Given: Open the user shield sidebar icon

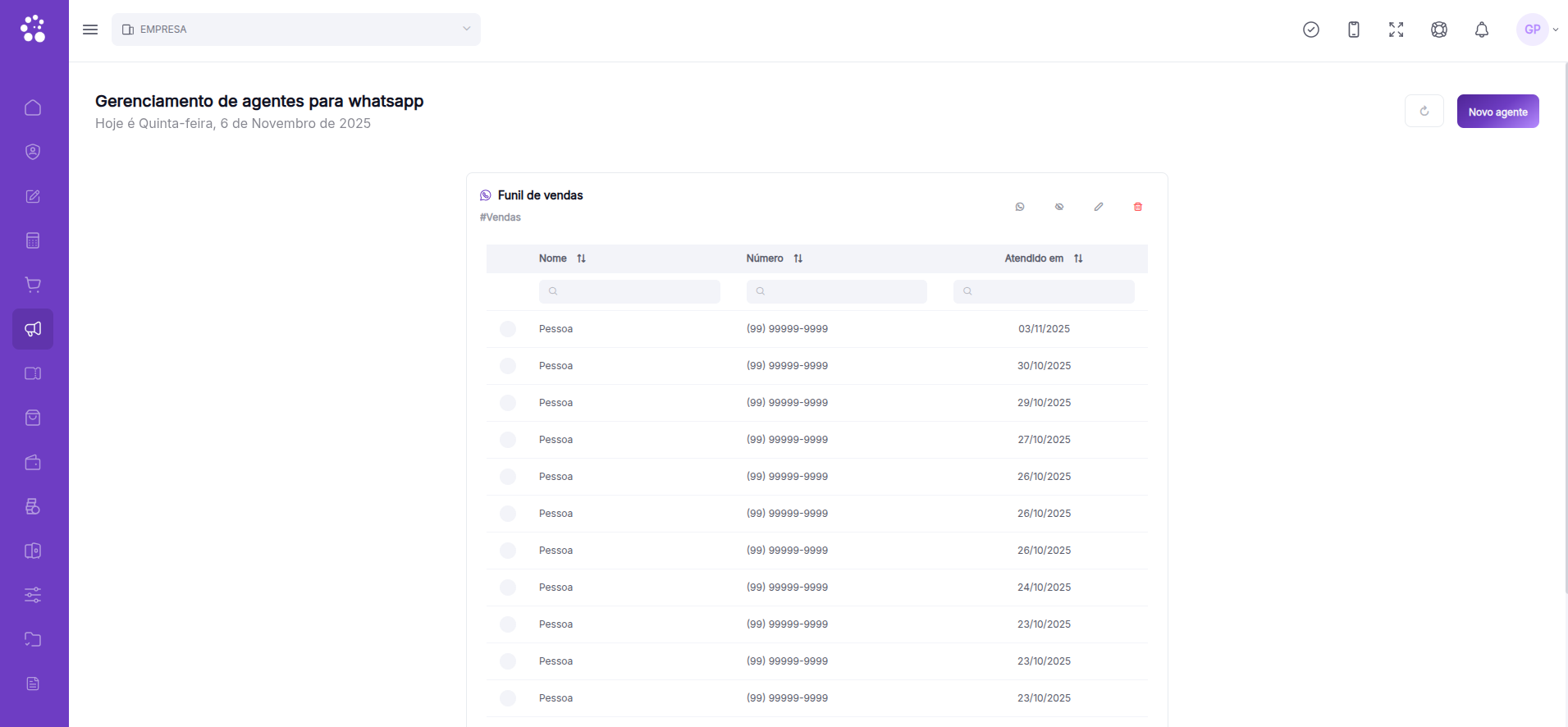Looking at the screenshot, I should point(33,152).
